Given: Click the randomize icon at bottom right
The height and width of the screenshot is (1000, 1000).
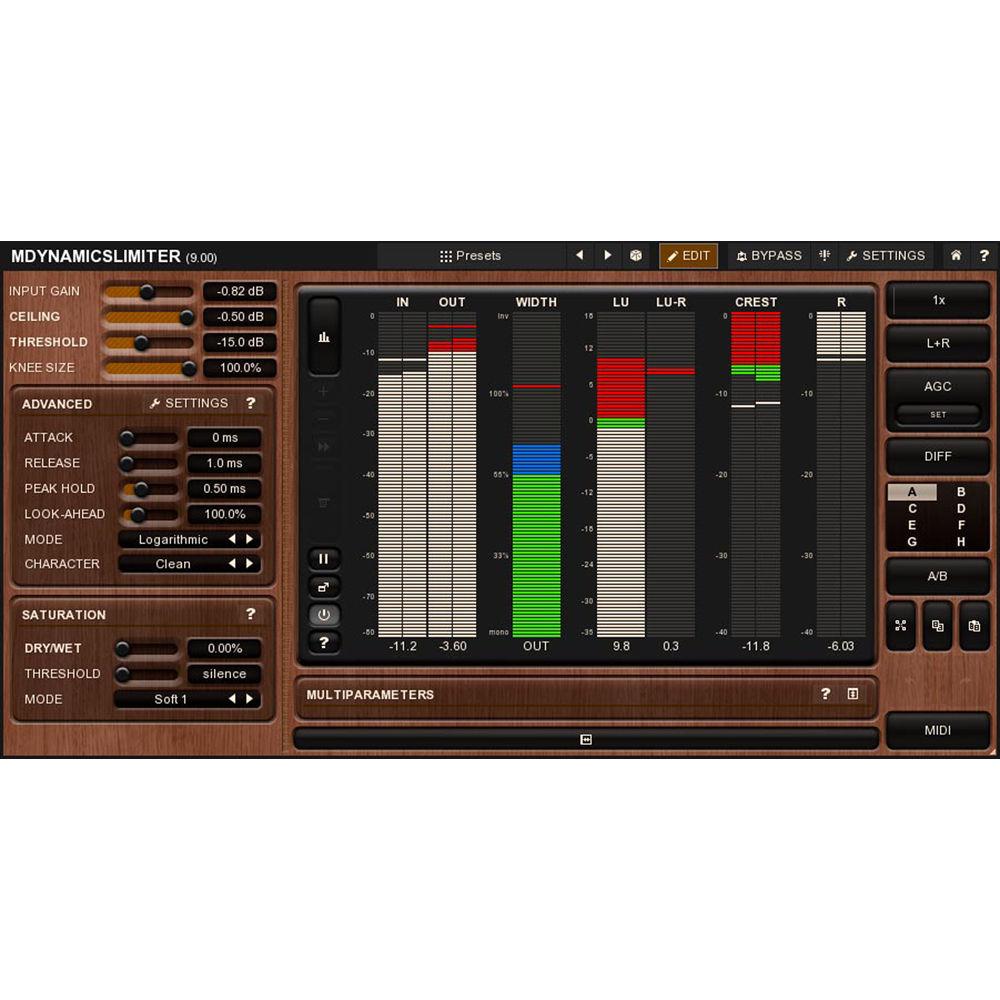Looking at the screenshot, I should coord(899,626).
